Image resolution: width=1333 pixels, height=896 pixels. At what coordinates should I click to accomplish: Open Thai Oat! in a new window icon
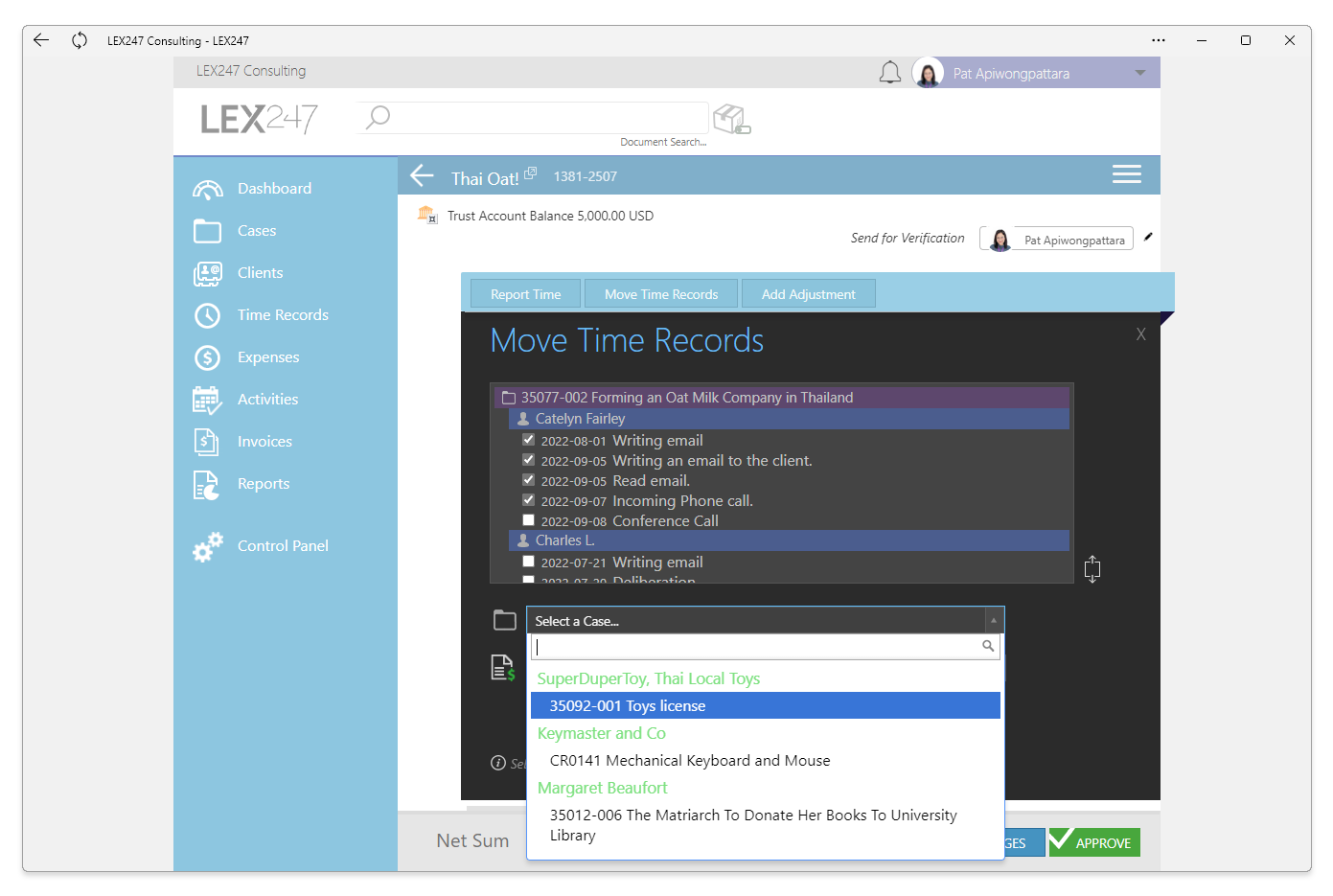531,172
